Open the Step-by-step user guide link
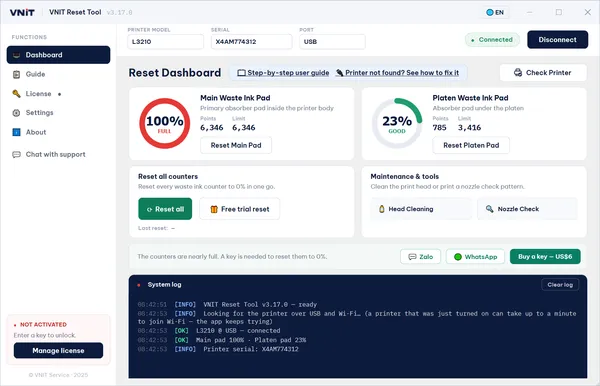 [x=284, y=73]
